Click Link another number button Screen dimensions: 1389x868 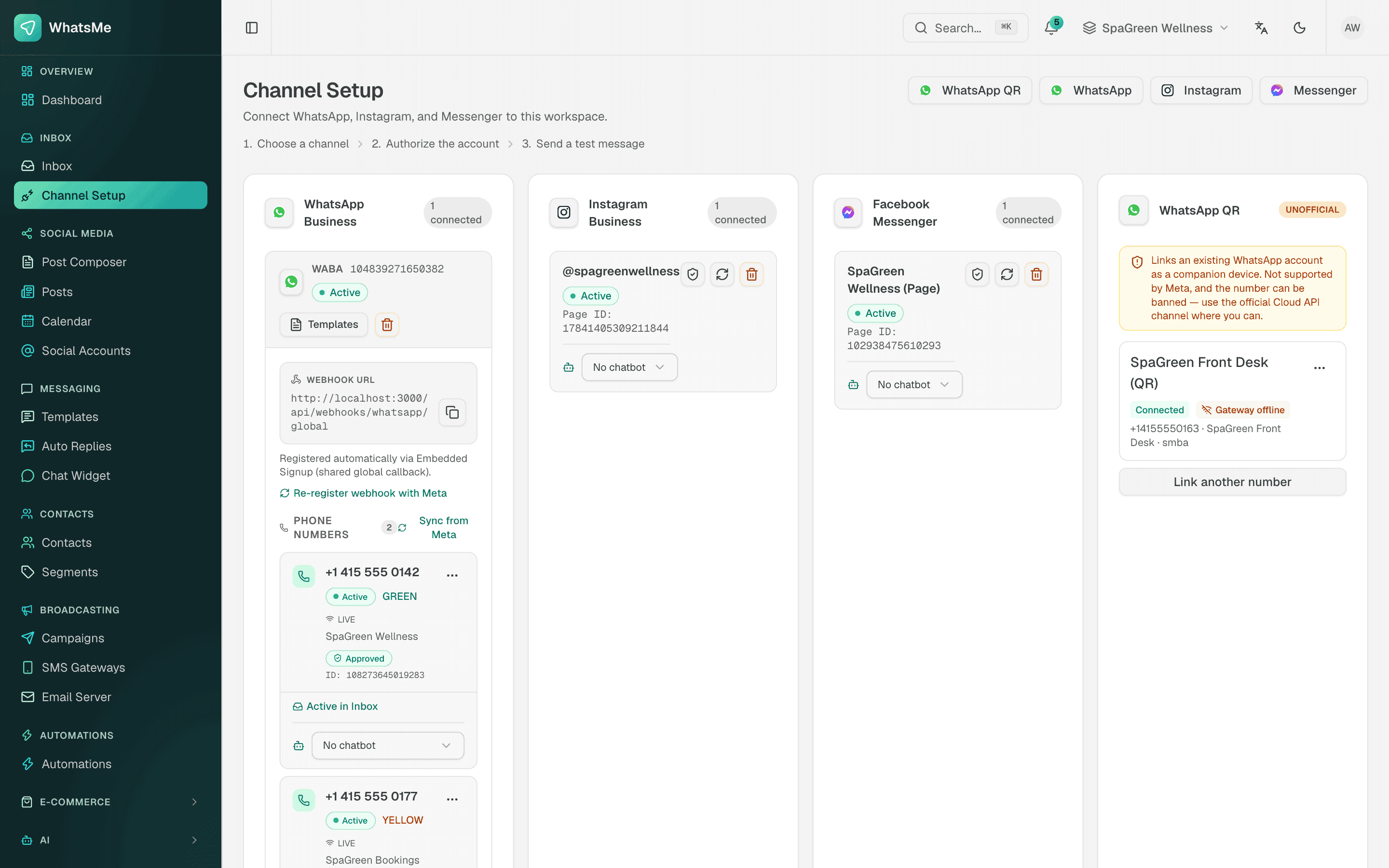1232,482
